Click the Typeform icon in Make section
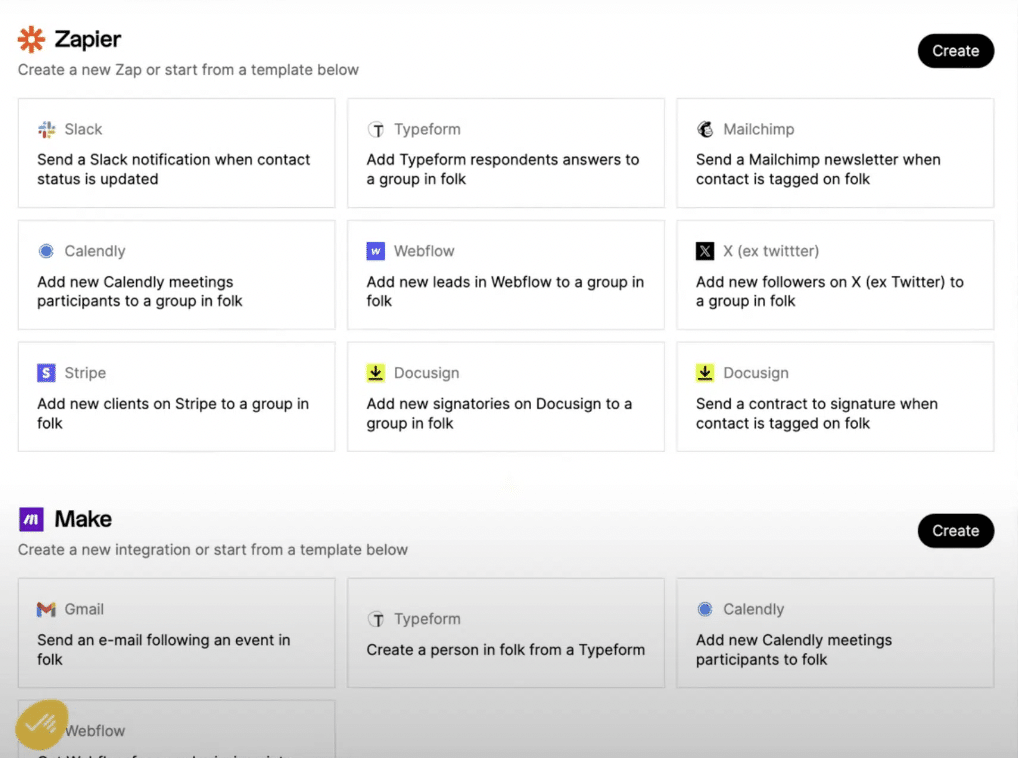The height and width of the screenshot is (758, 1018). [376, 619]
